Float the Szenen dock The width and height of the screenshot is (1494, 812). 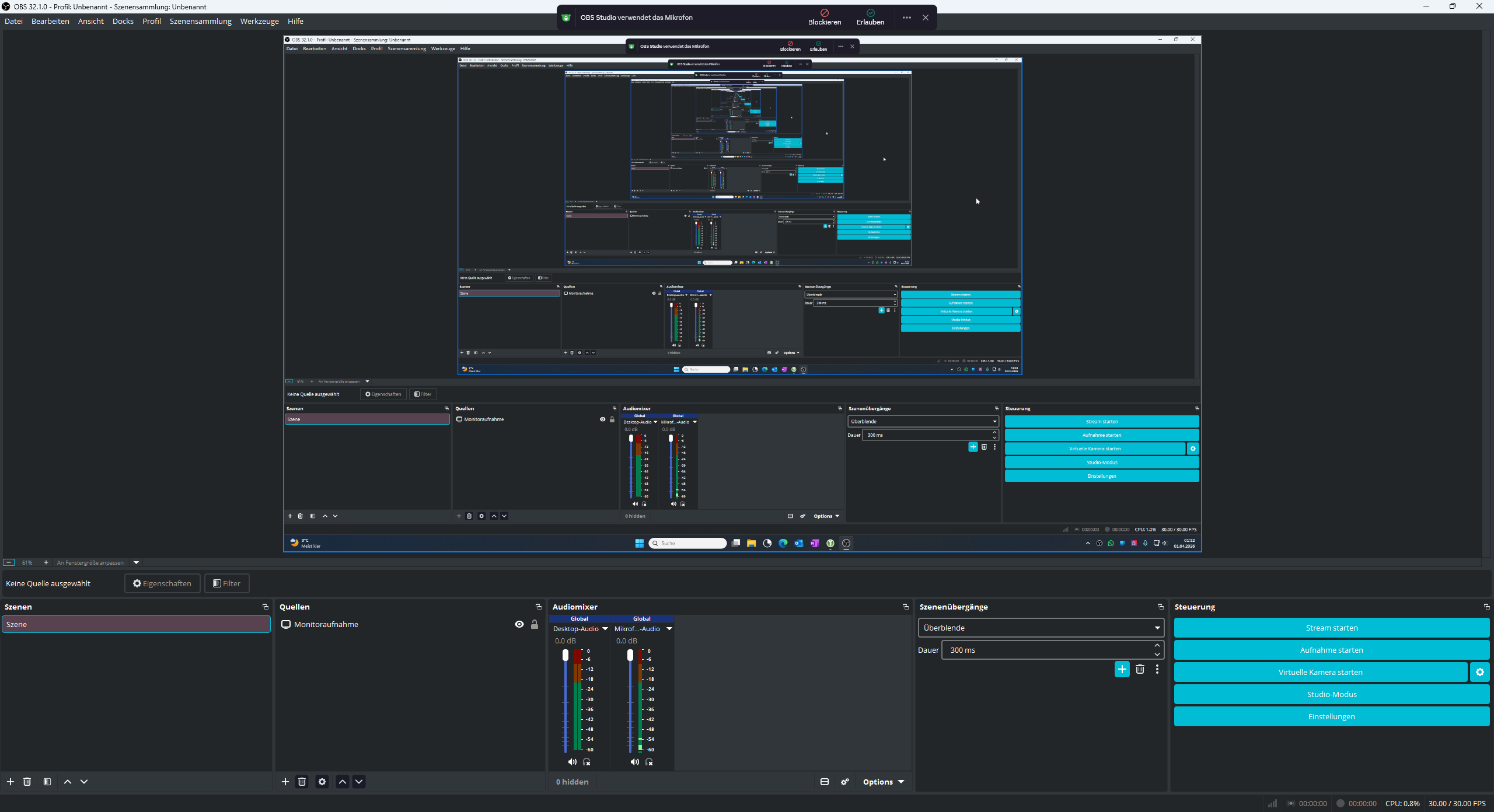click(266, 607)
